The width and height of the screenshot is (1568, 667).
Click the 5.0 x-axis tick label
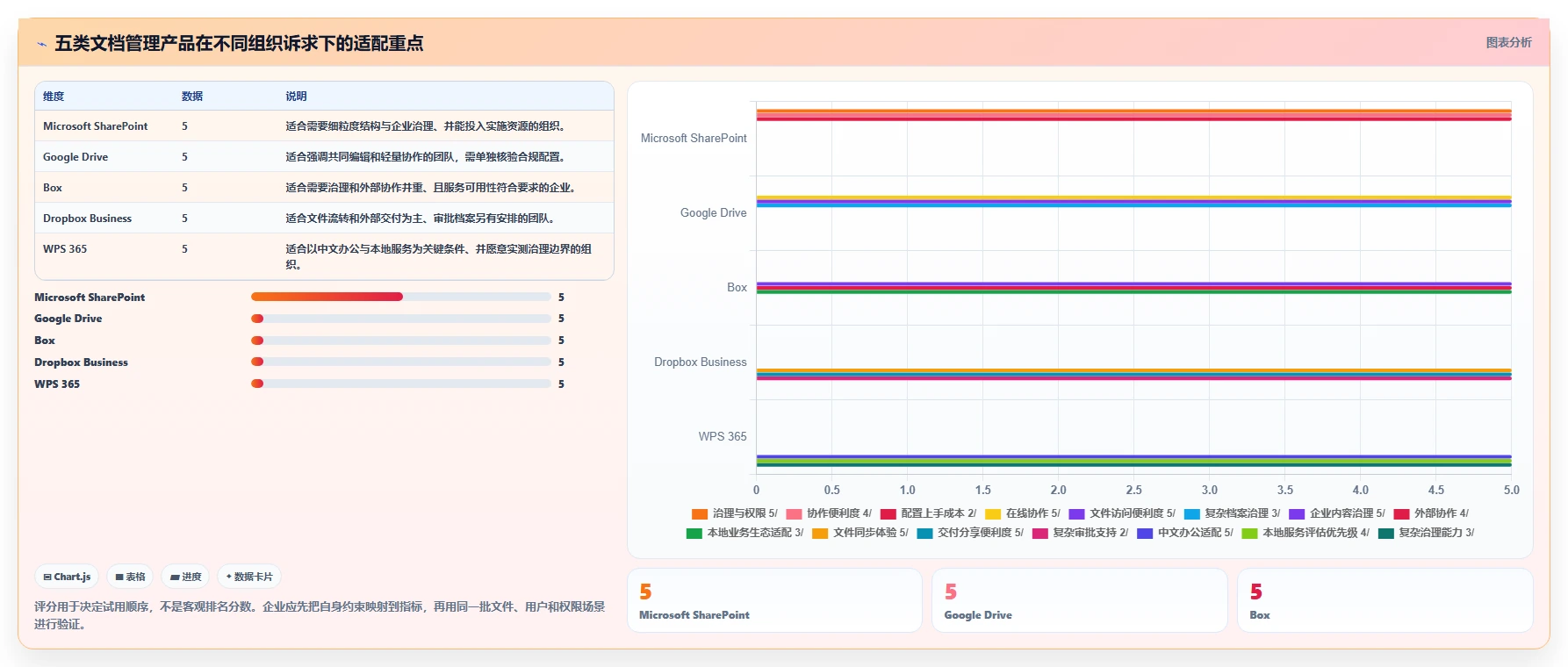click(x=1511, y=490)
